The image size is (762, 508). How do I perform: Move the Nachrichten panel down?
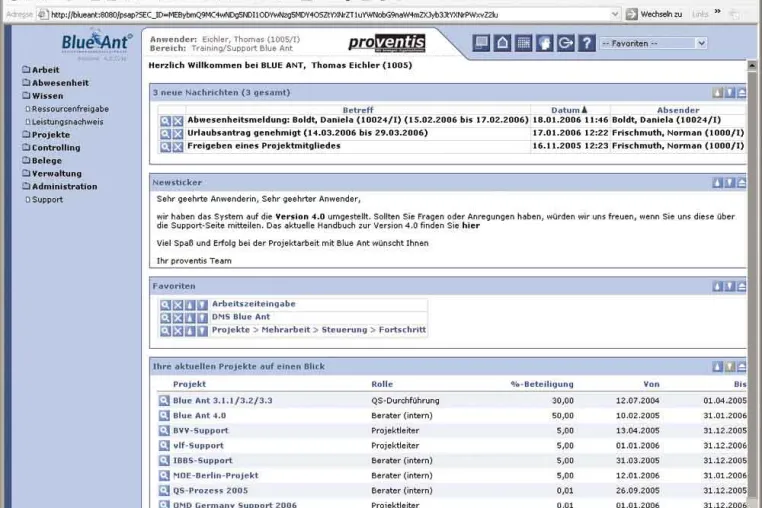pyautogui.click(x=729, y=92)
